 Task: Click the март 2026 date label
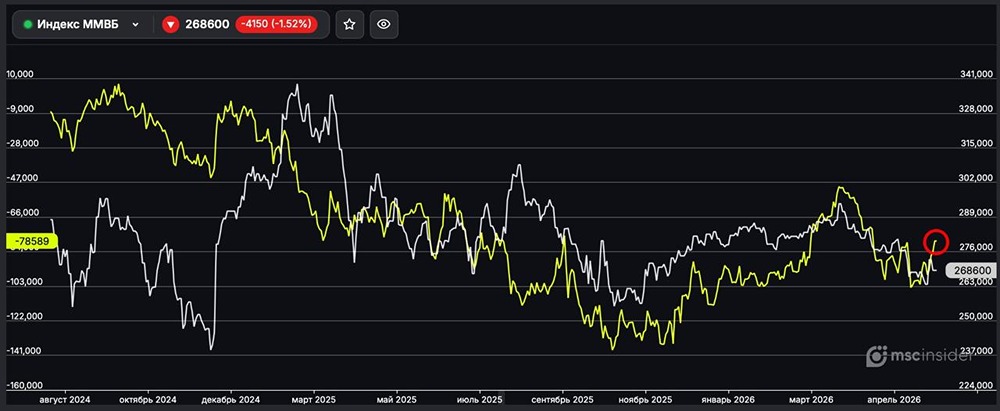[811, 399]
